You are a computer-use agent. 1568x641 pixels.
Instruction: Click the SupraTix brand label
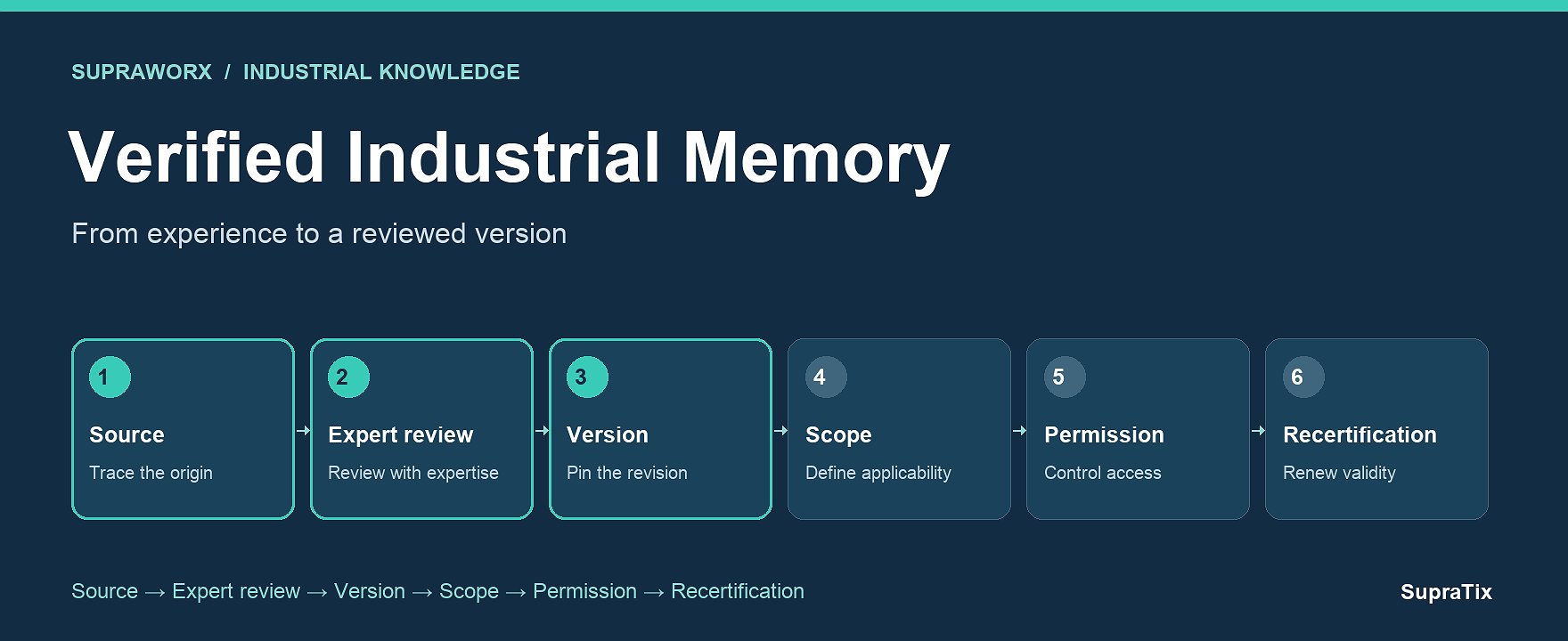1446,592
